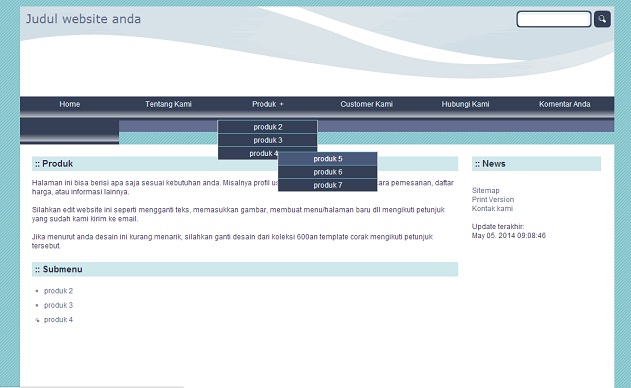The height and width of the screenshot is (388, 631).
Task: Open produk 4 in Submenu list
Action: point(58,320)
